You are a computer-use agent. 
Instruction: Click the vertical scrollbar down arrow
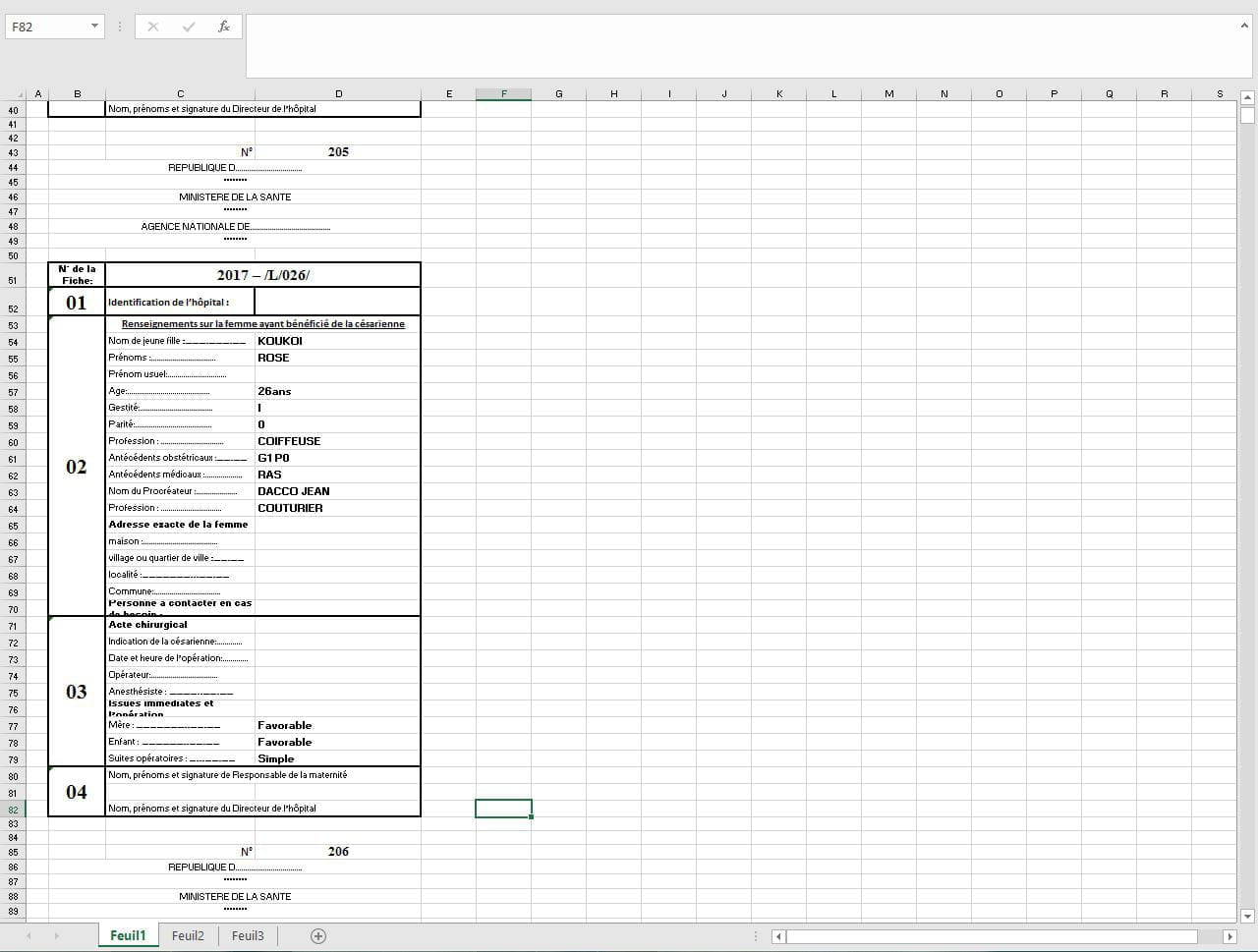click(1247, 916)
